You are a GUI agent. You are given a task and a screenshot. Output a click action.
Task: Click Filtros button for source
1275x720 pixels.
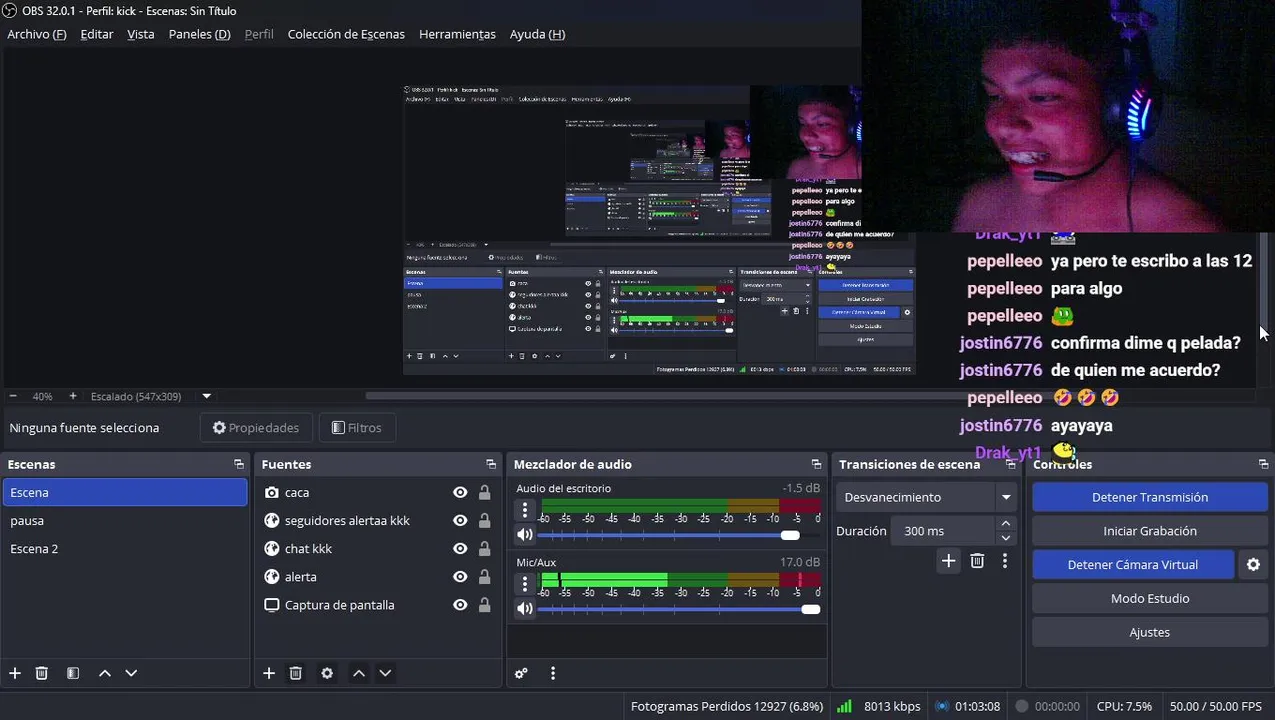[x=357, y=428]
